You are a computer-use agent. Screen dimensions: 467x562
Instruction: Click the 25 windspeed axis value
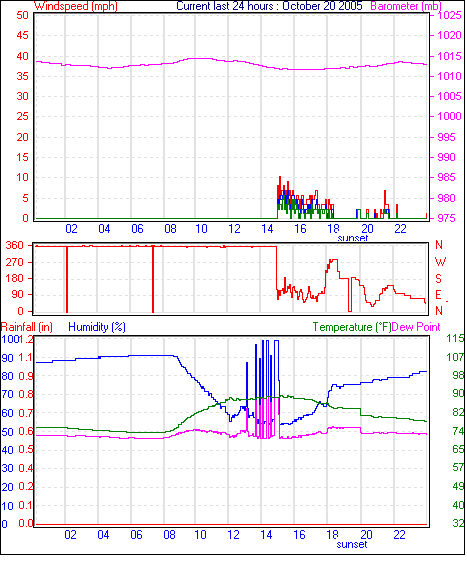pyautogui.click(x=22, y=116)
